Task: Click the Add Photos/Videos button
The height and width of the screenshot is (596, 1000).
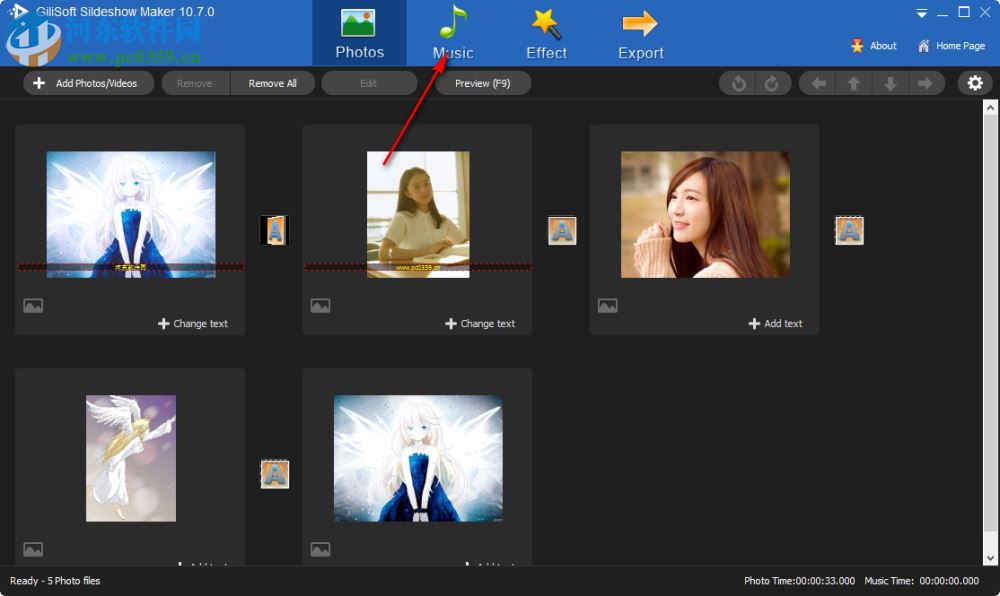Action: (88, 83)
